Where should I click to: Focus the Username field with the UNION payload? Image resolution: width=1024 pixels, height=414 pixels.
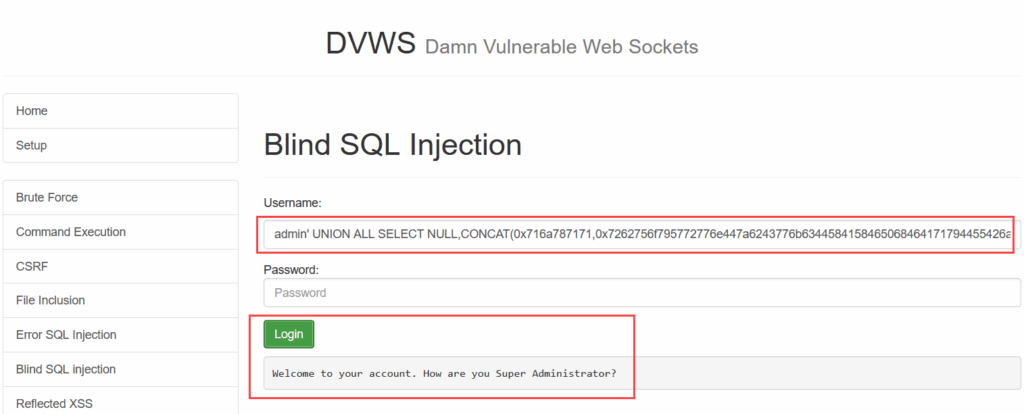tap(642, 234)
